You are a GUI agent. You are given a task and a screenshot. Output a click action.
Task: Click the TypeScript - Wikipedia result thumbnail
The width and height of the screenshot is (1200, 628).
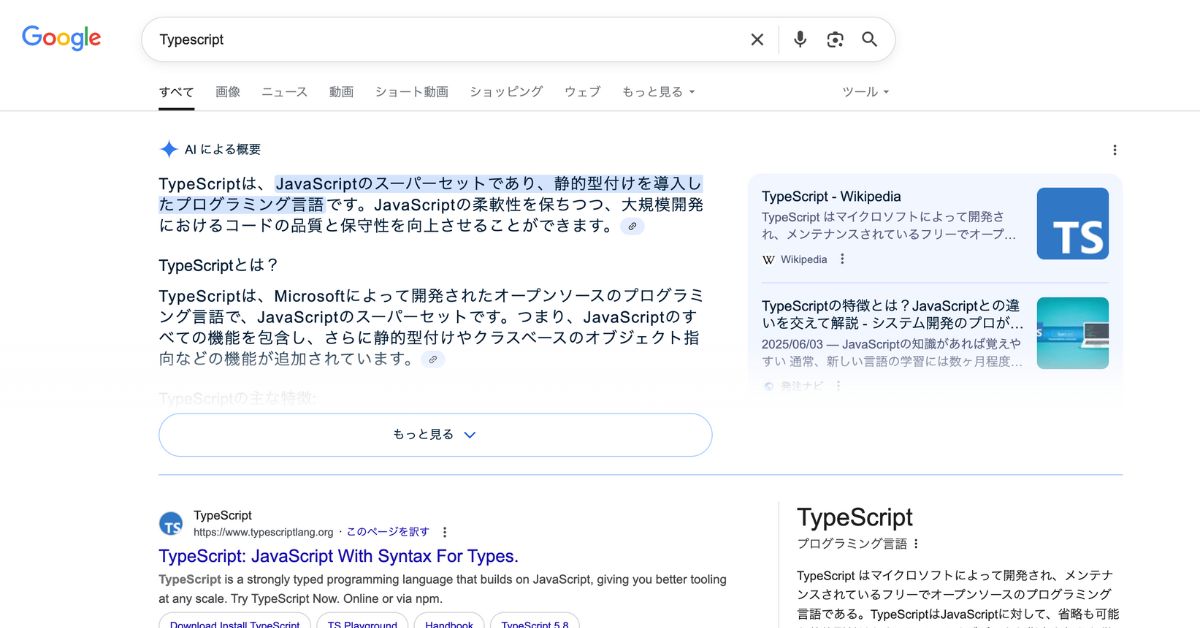click(x=1072, y=224)
